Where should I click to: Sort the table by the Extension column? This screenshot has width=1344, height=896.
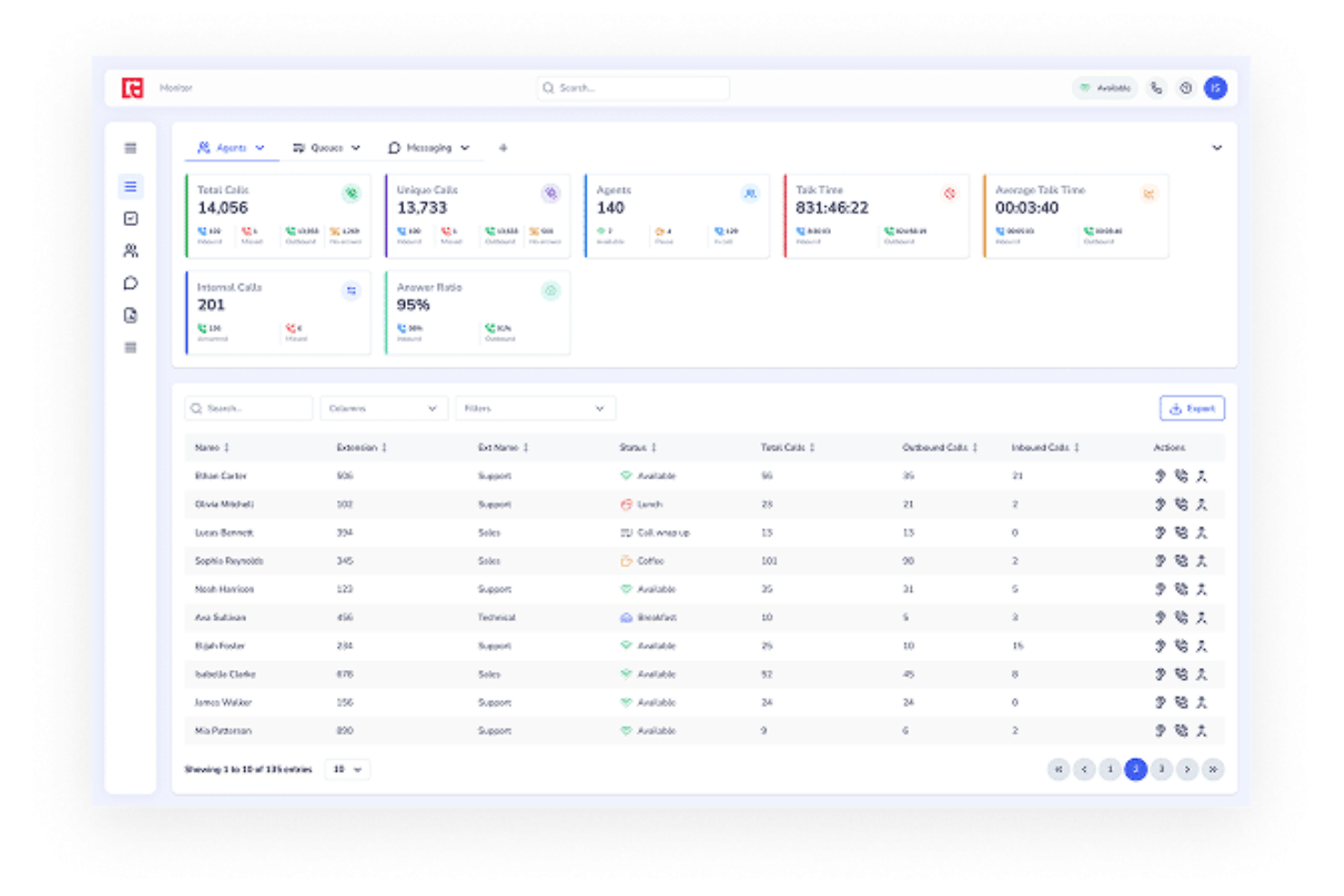(361, 448)
